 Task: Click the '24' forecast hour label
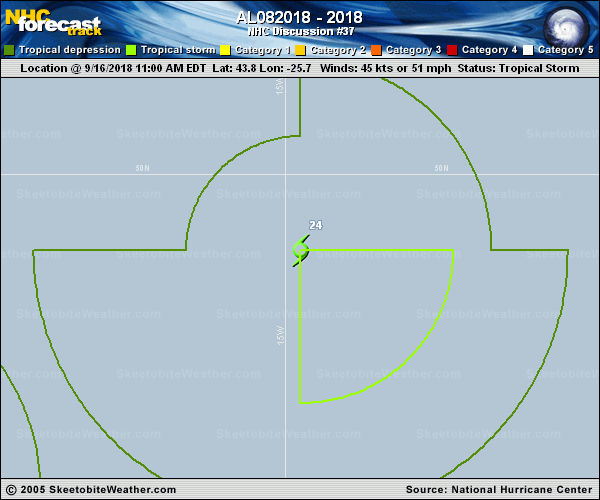pyautogui.click(x=315, y=226)
